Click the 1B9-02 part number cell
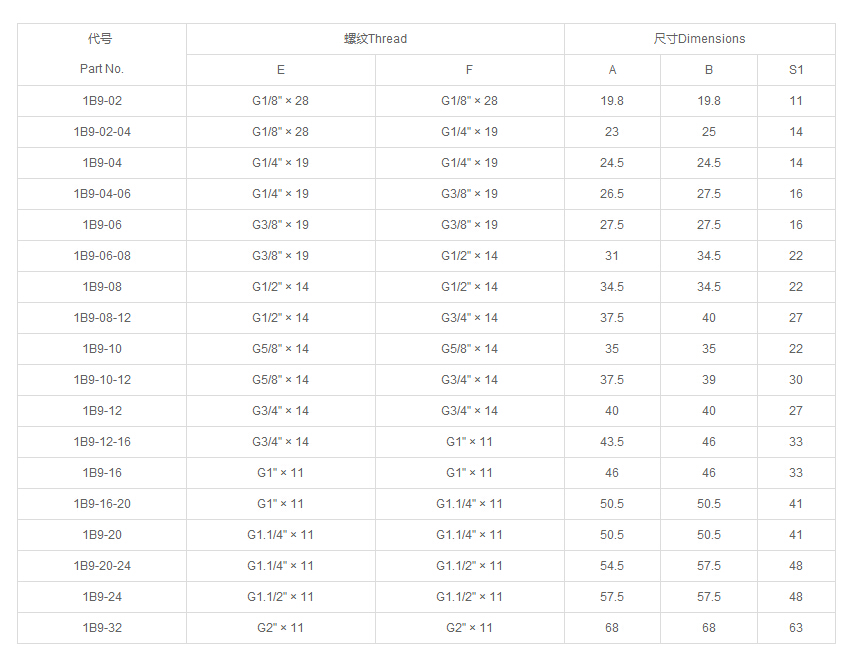 pos(102,101)
